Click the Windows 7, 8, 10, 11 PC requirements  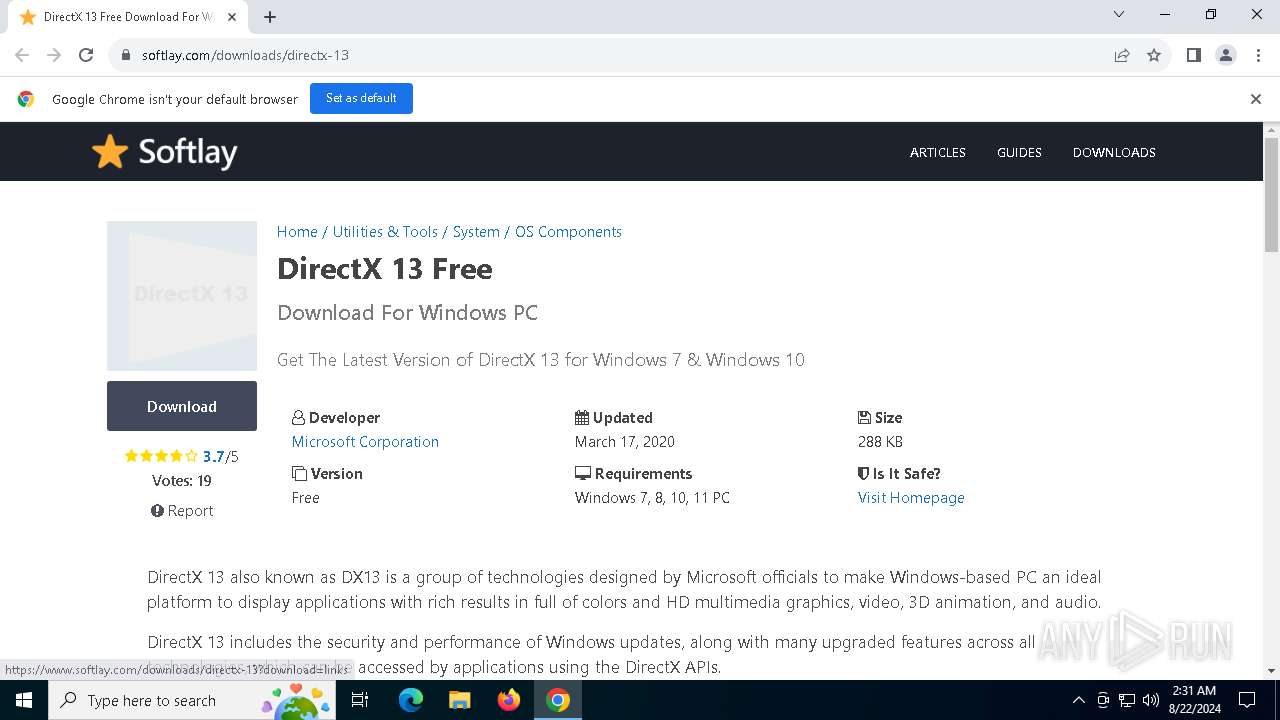click(x=652, y=497)
